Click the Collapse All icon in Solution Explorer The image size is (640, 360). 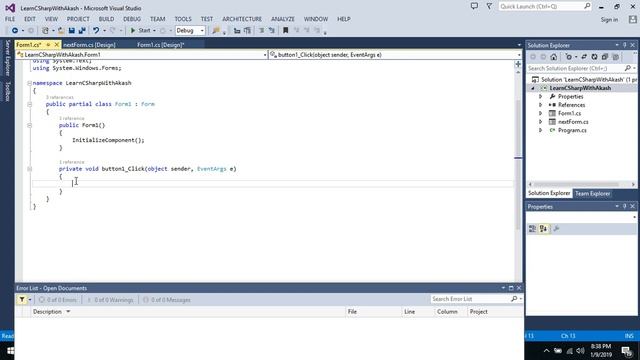[x=605, y=57]
